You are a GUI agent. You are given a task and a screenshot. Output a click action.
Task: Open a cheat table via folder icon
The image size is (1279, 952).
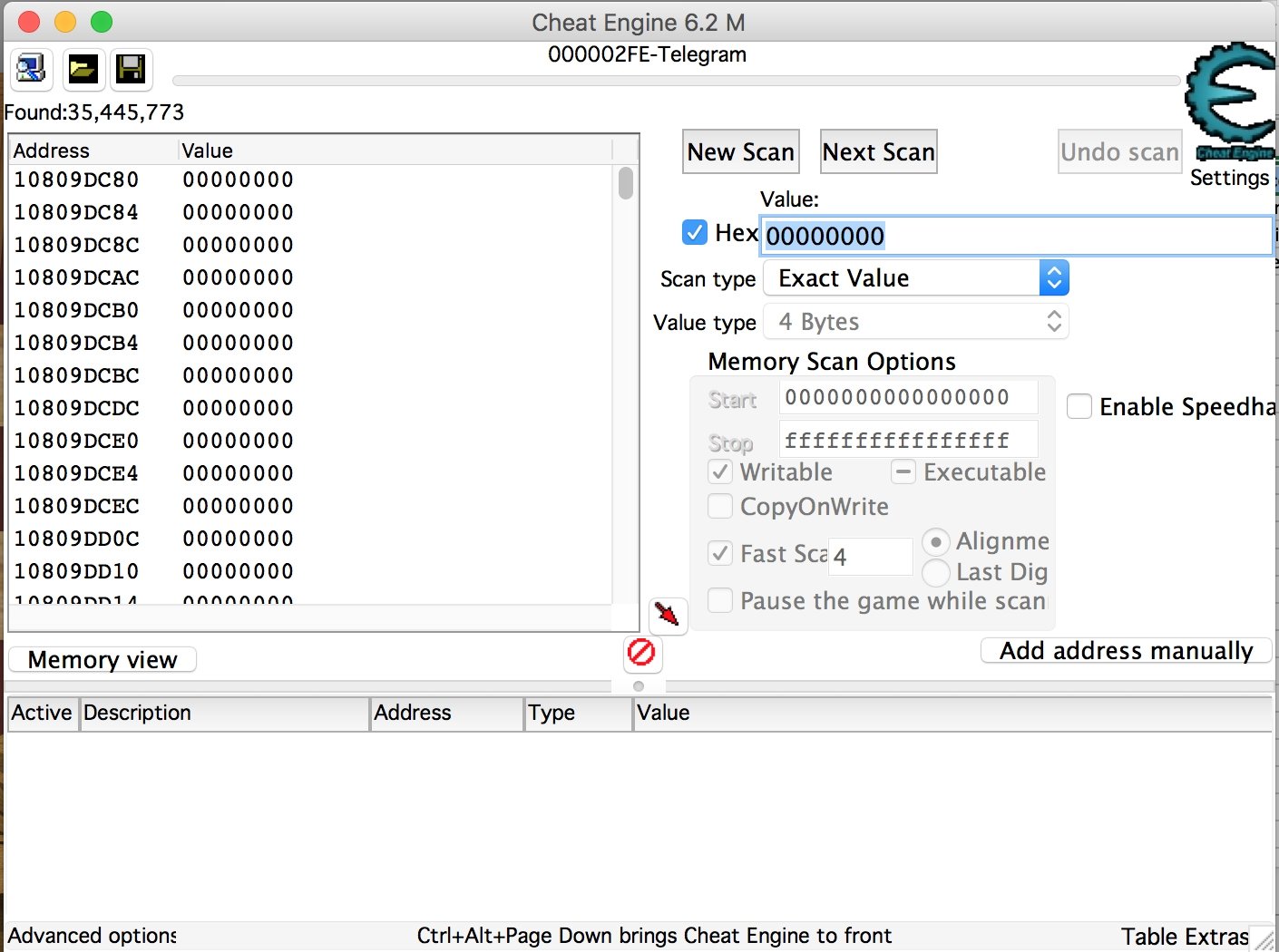(x=83, y=70)
